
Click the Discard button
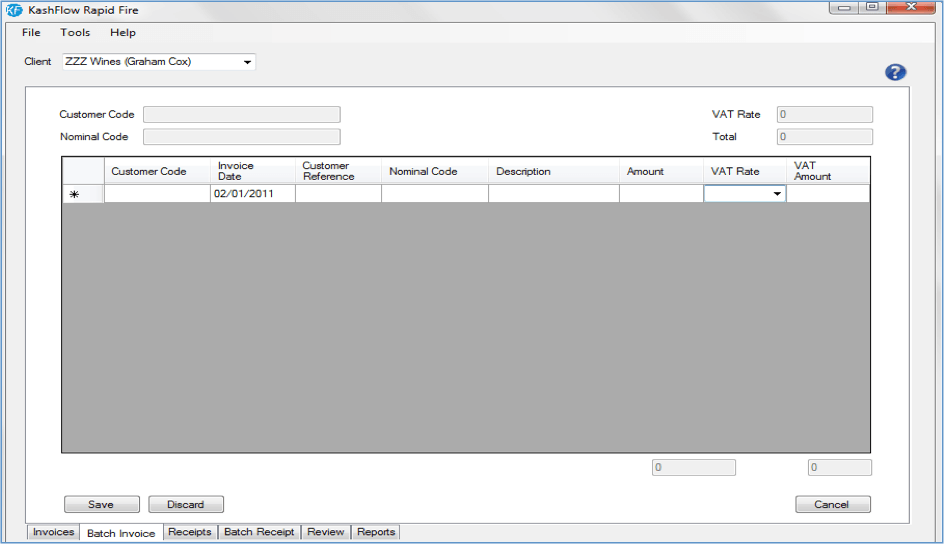pyautogui.click(x=186, y=504)
